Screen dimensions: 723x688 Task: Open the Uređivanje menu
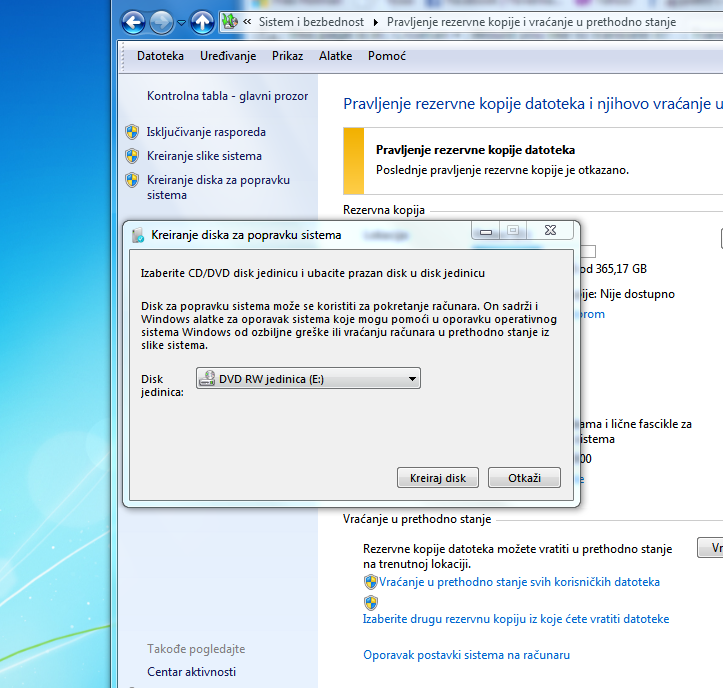(228, 56)
